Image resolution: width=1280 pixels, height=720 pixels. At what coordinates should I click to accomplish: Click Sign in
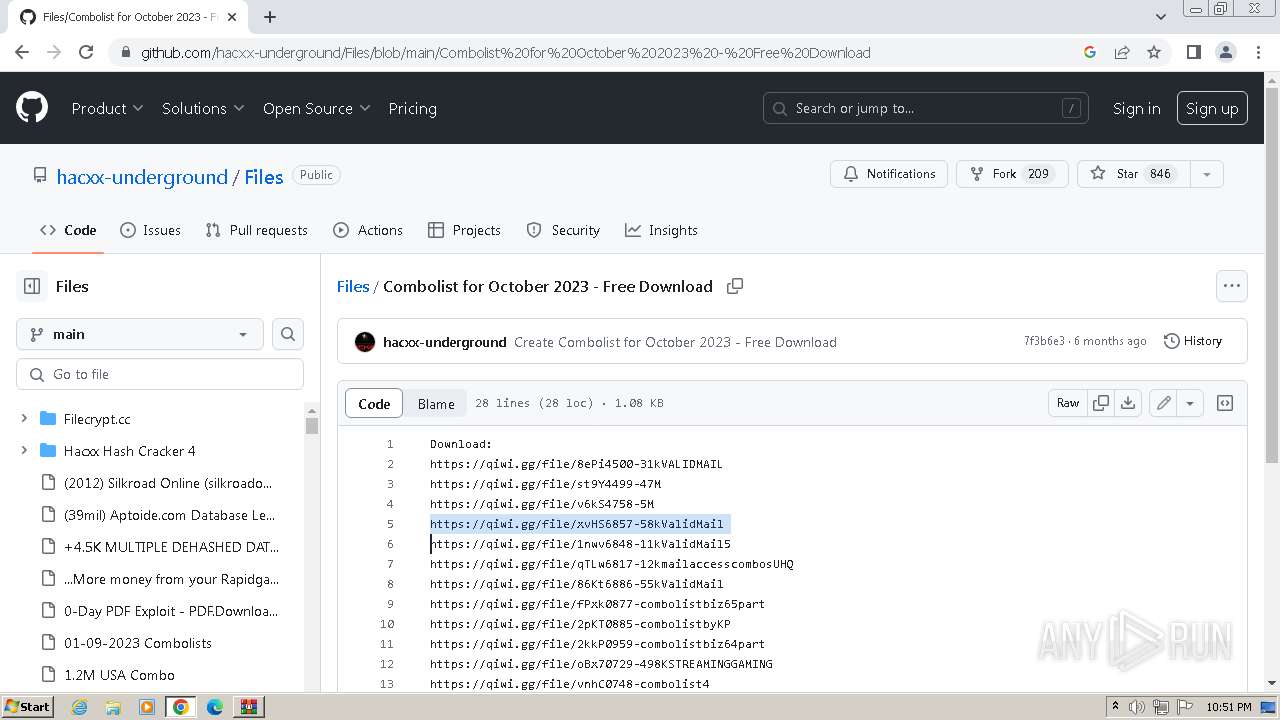pyautogui.click(x=1137, y=108)
